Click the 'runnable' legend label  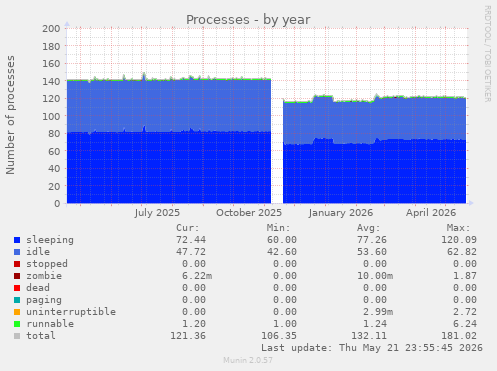[x=50, y=324]
